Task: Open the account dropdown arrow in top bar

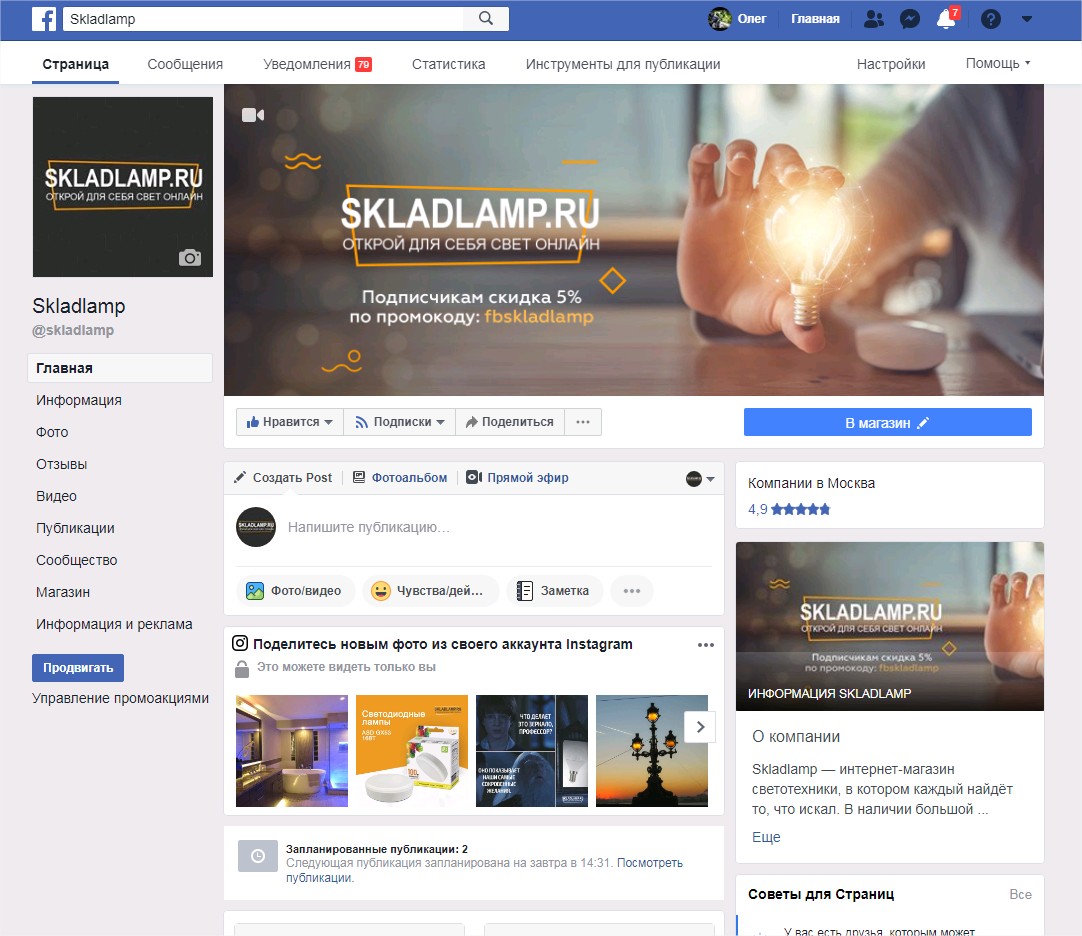Action: coord(1027,19)
